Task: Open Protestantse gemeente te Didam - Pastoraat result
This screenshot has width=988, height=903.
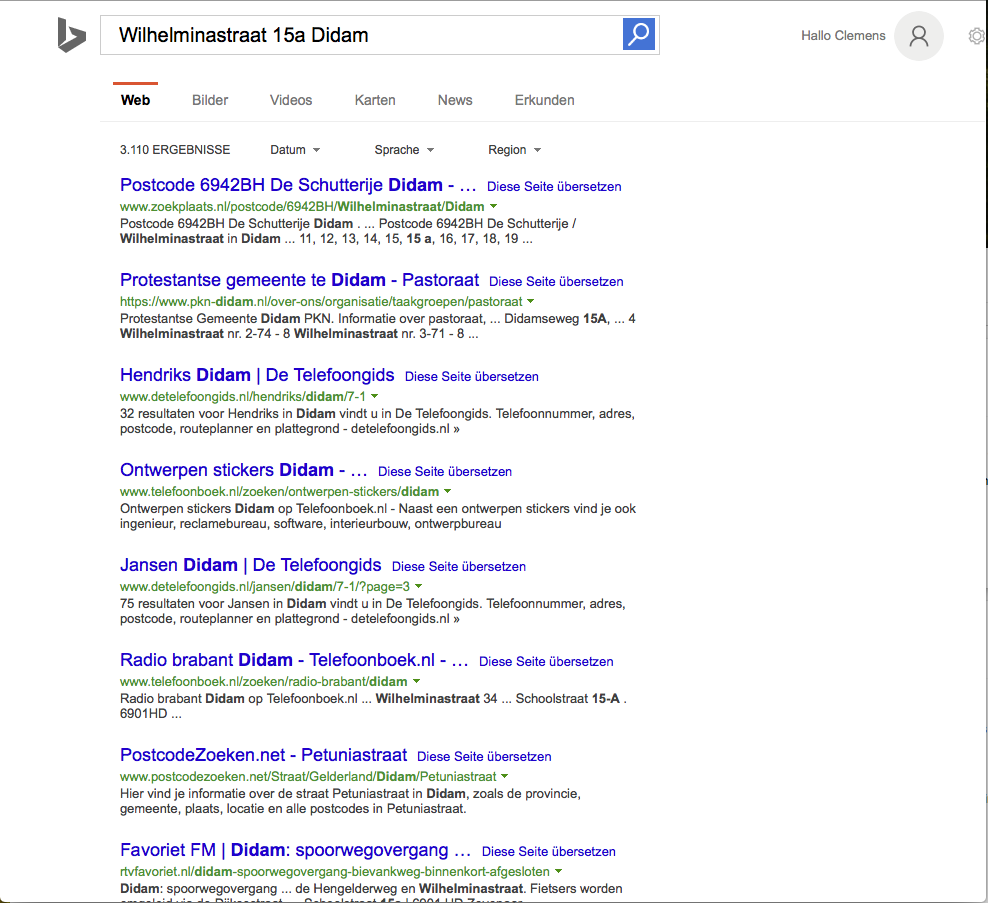Action: coord(299,280)
